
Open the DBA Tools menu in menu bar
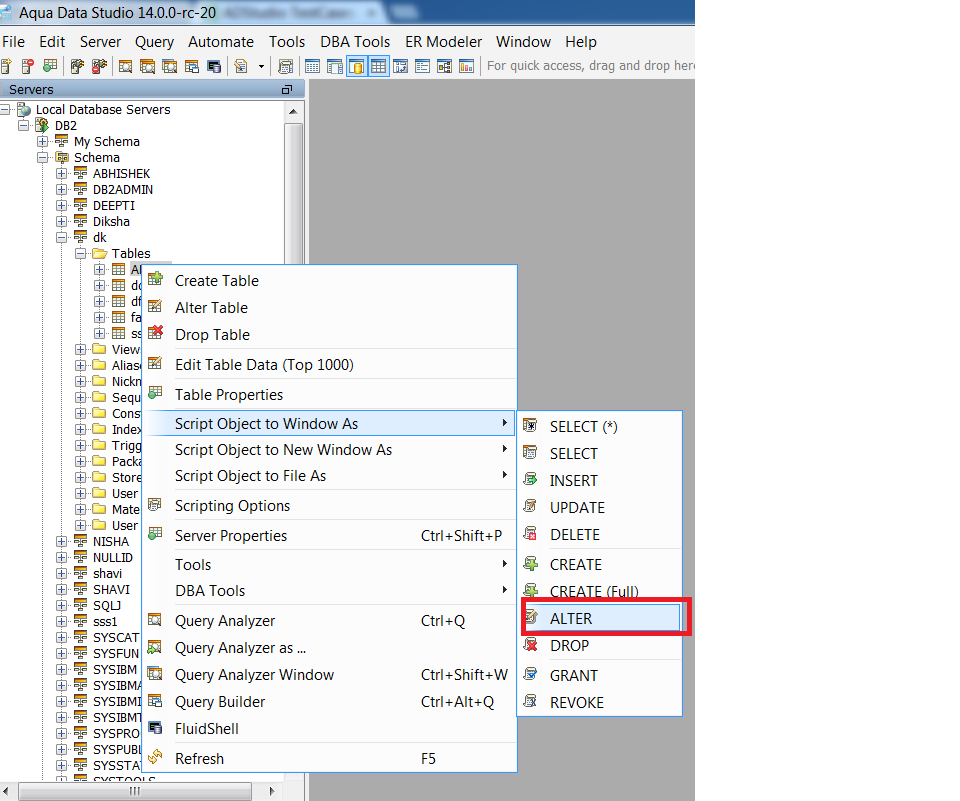click(355, 42)
